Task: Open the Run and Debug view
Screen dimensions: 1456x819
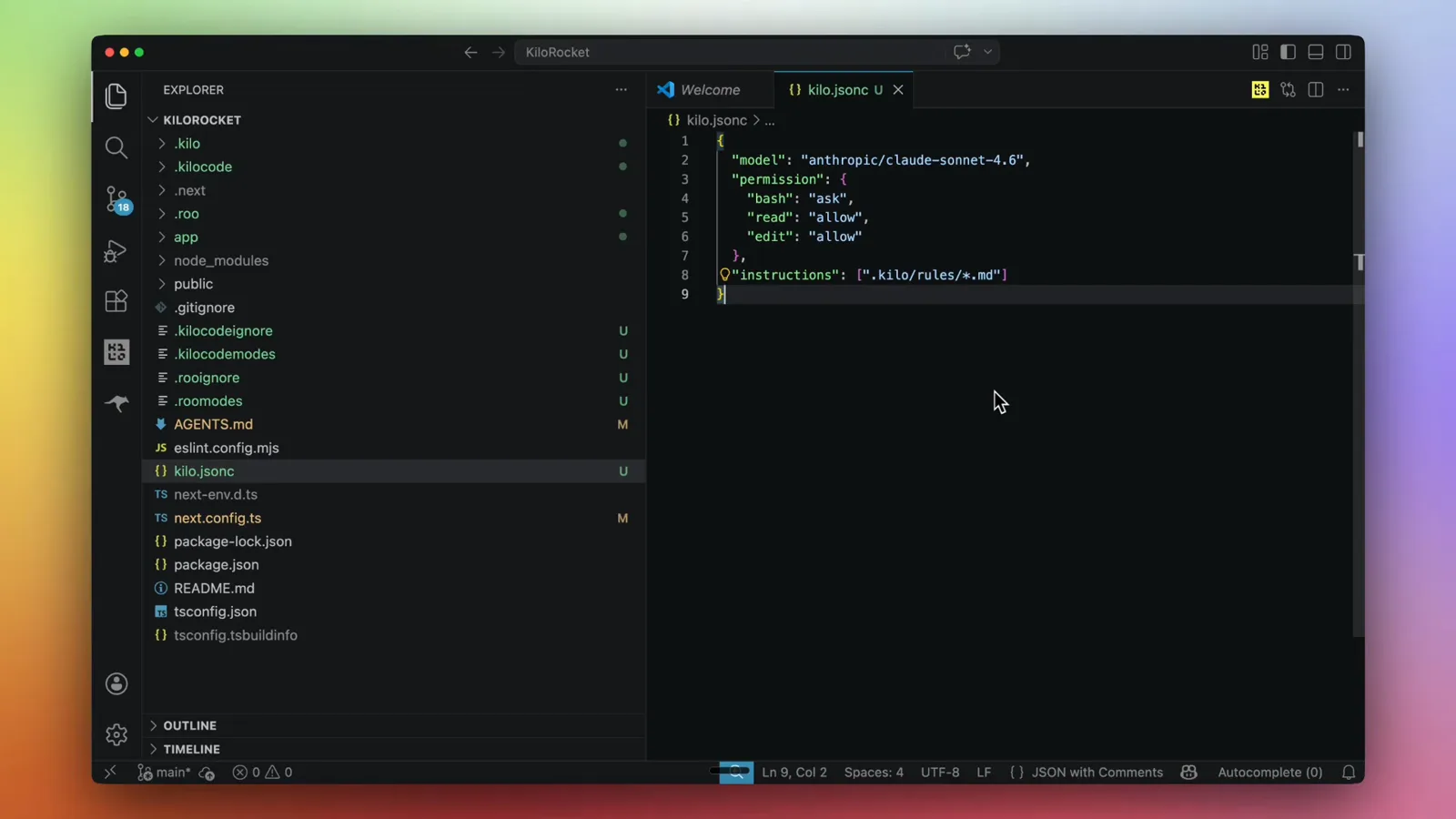Action: coord(116,250)
